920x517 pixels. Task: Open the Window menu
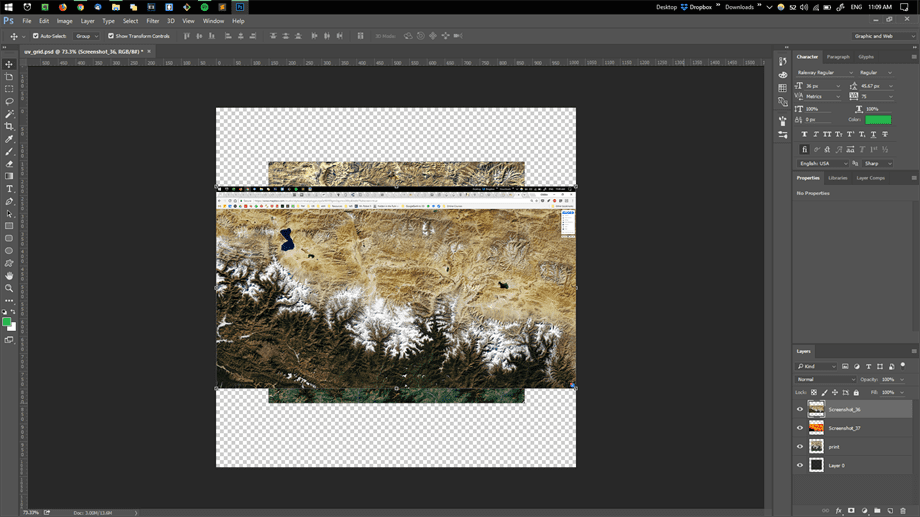coord(214,21)
